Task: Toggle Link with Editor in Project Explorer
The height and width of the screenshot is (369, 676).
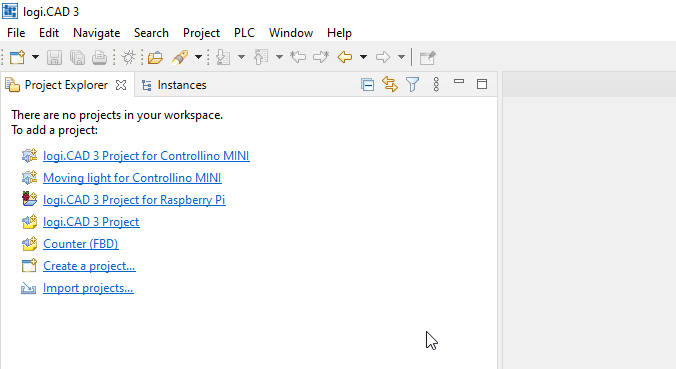Action: 390,84
